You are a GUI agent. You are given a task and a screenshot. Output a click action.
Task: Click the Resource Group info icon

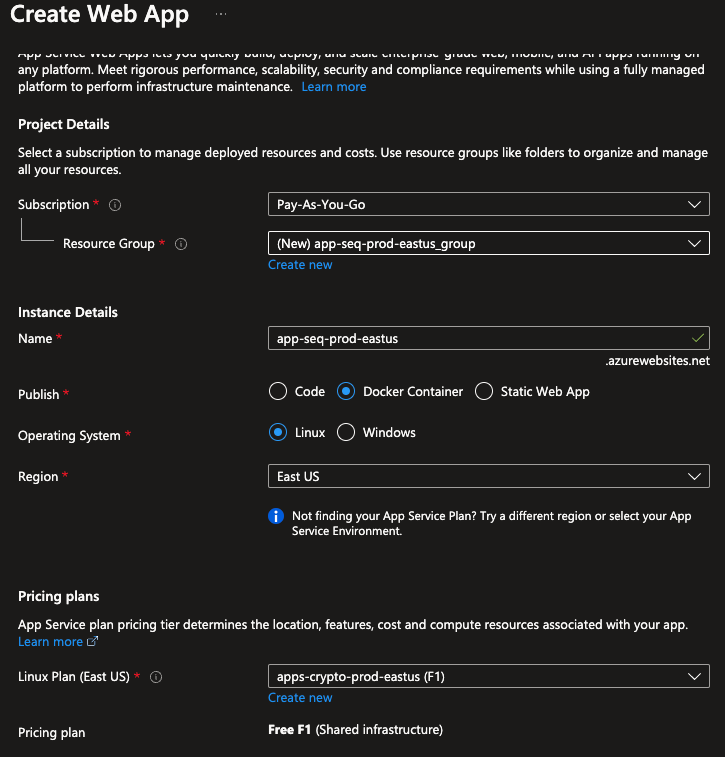pyautogui.click(x=181, y=244)
